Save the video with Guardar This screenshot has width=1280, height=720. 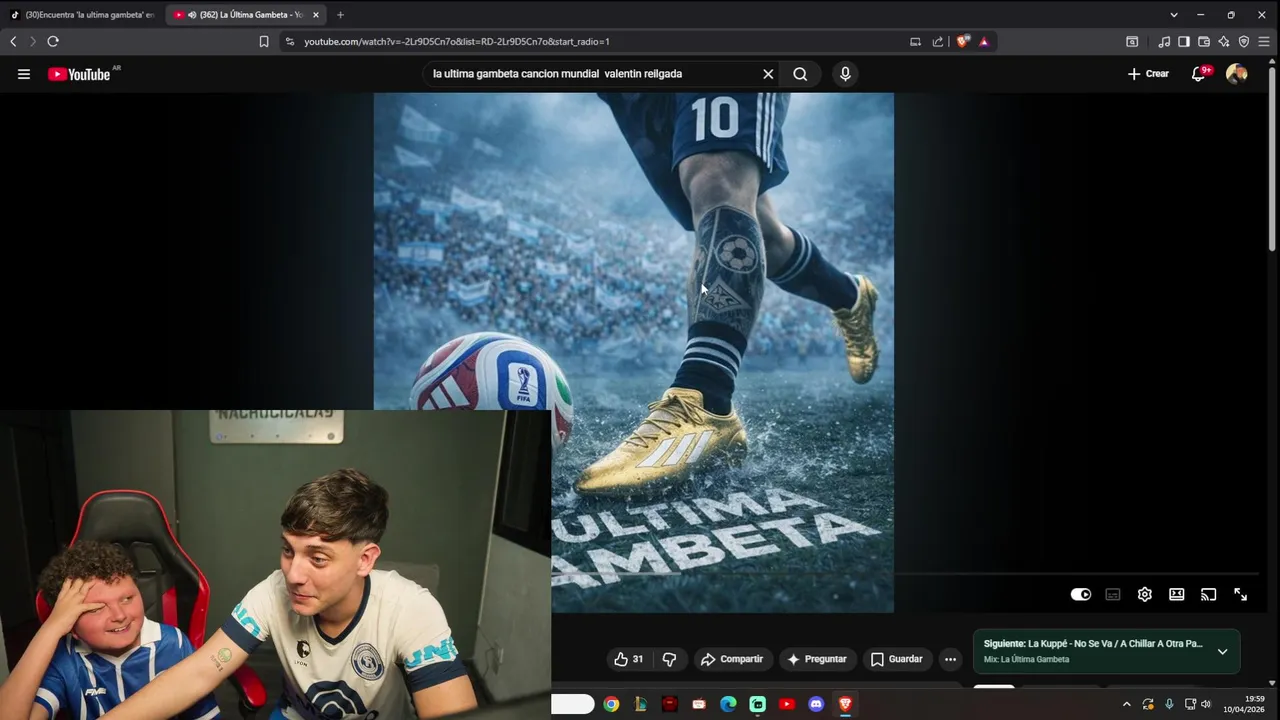click(x=897, y=659)
